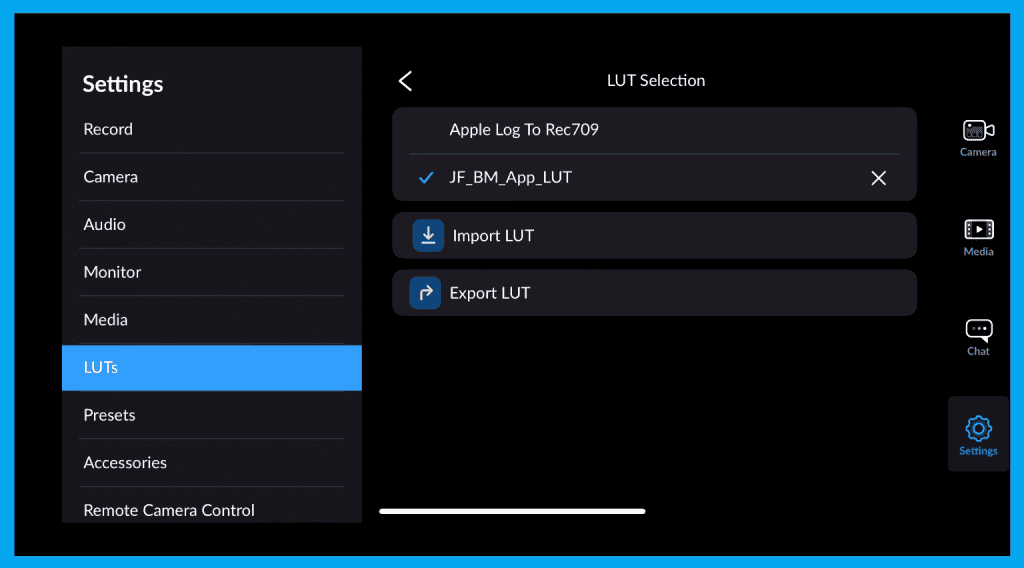This screenshot has width=1024, height=568.
Task: Click the Export LUT arrow icon
Action: [426, 293]
